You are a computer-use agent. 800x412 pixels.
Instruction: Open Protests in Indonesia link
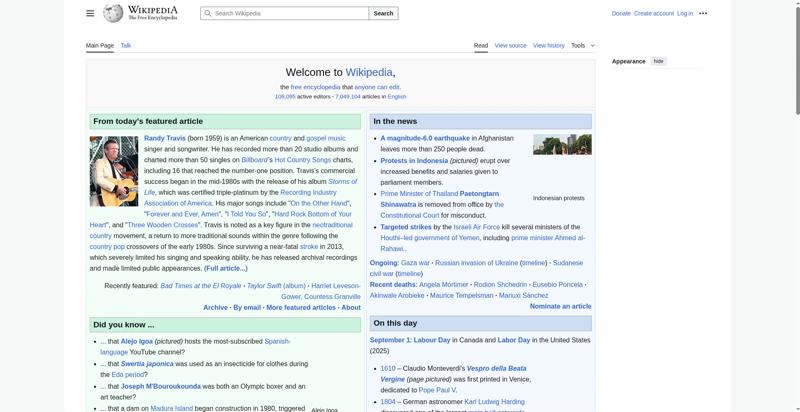pyautogui.click(x=414, y=161)
